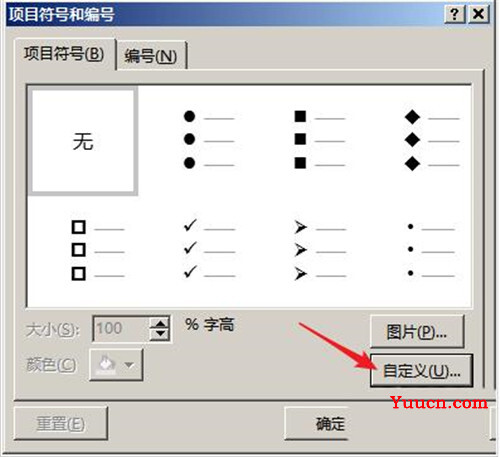Click the 重置(E) reset button
The width and height of the screenshot is (500, 457).
61,423
